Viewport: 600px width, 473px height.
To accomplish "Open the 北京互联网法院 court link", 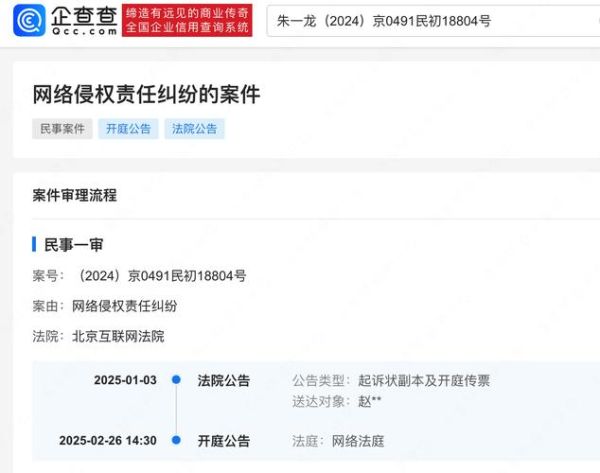I will 118,336.
